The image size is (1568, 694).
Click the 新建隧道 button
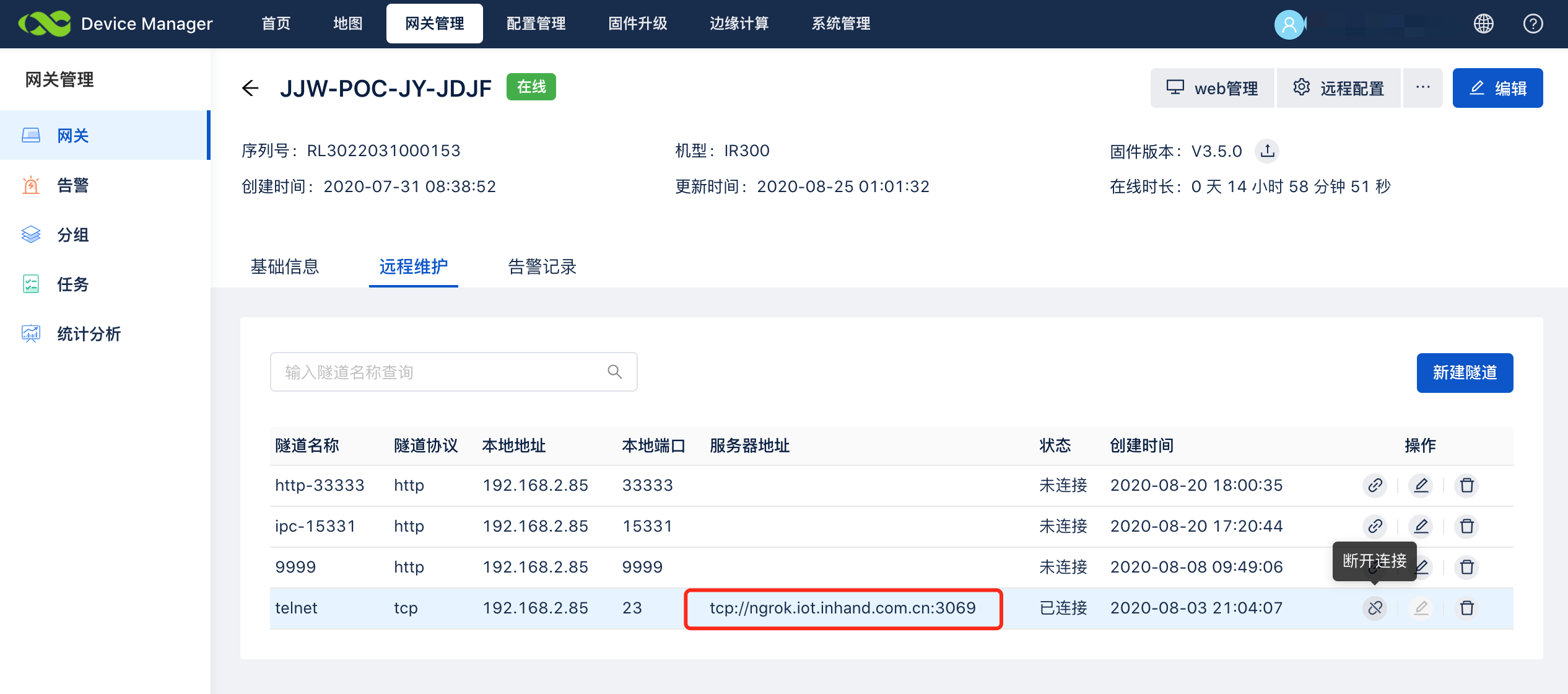[1465, 372]
